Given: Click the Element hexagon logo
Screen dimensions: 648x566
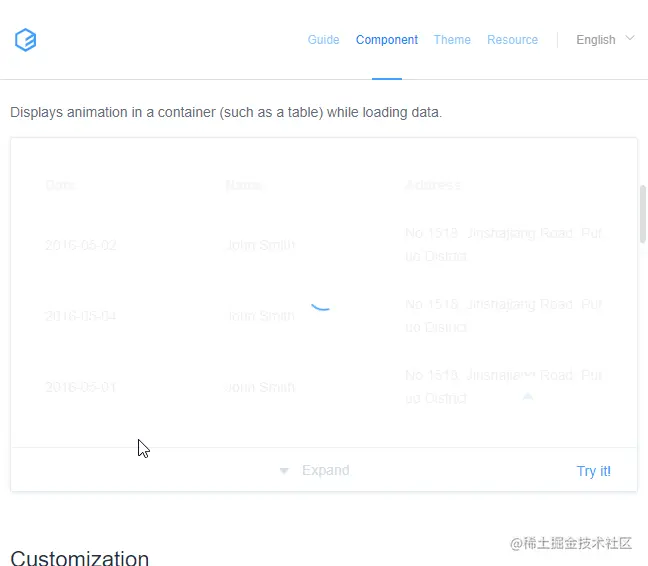Looking at the screenshot, I should point(26,40).
